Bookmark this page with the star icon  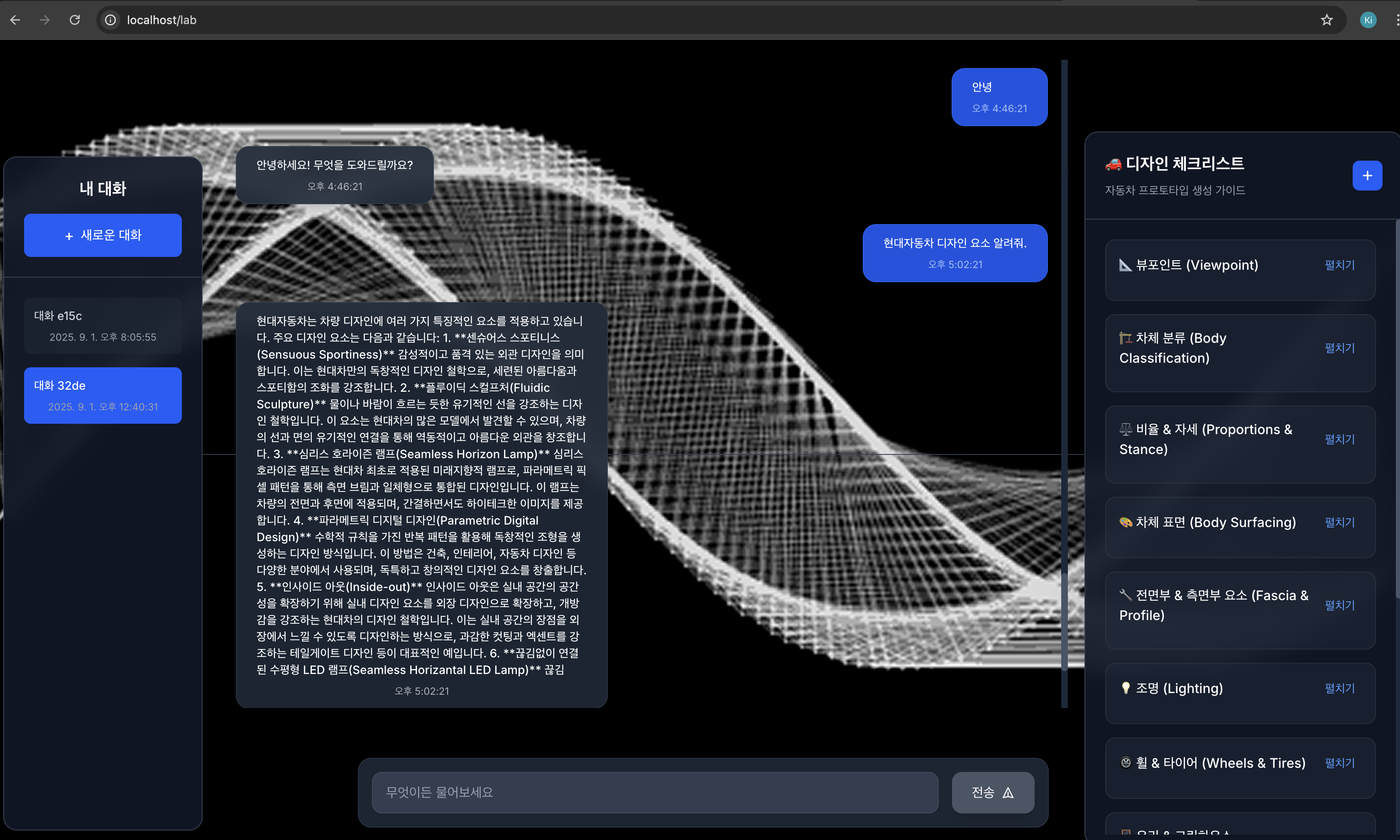[x=1327, y=20]
